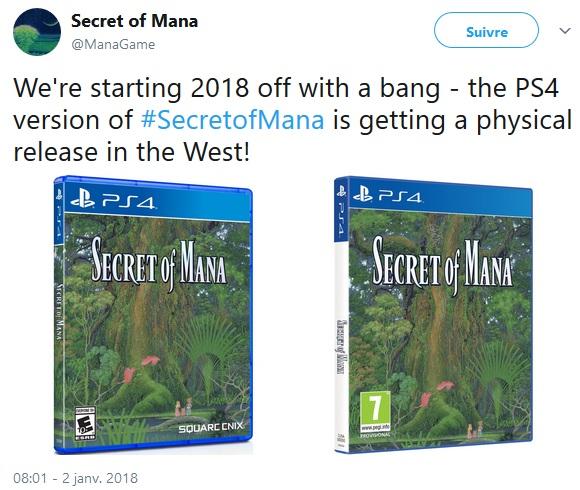Image resolution: width=580 pixels, height=490 pixels.
Task: Open the European PEGI cover image
Action: [x=433, y=315]
